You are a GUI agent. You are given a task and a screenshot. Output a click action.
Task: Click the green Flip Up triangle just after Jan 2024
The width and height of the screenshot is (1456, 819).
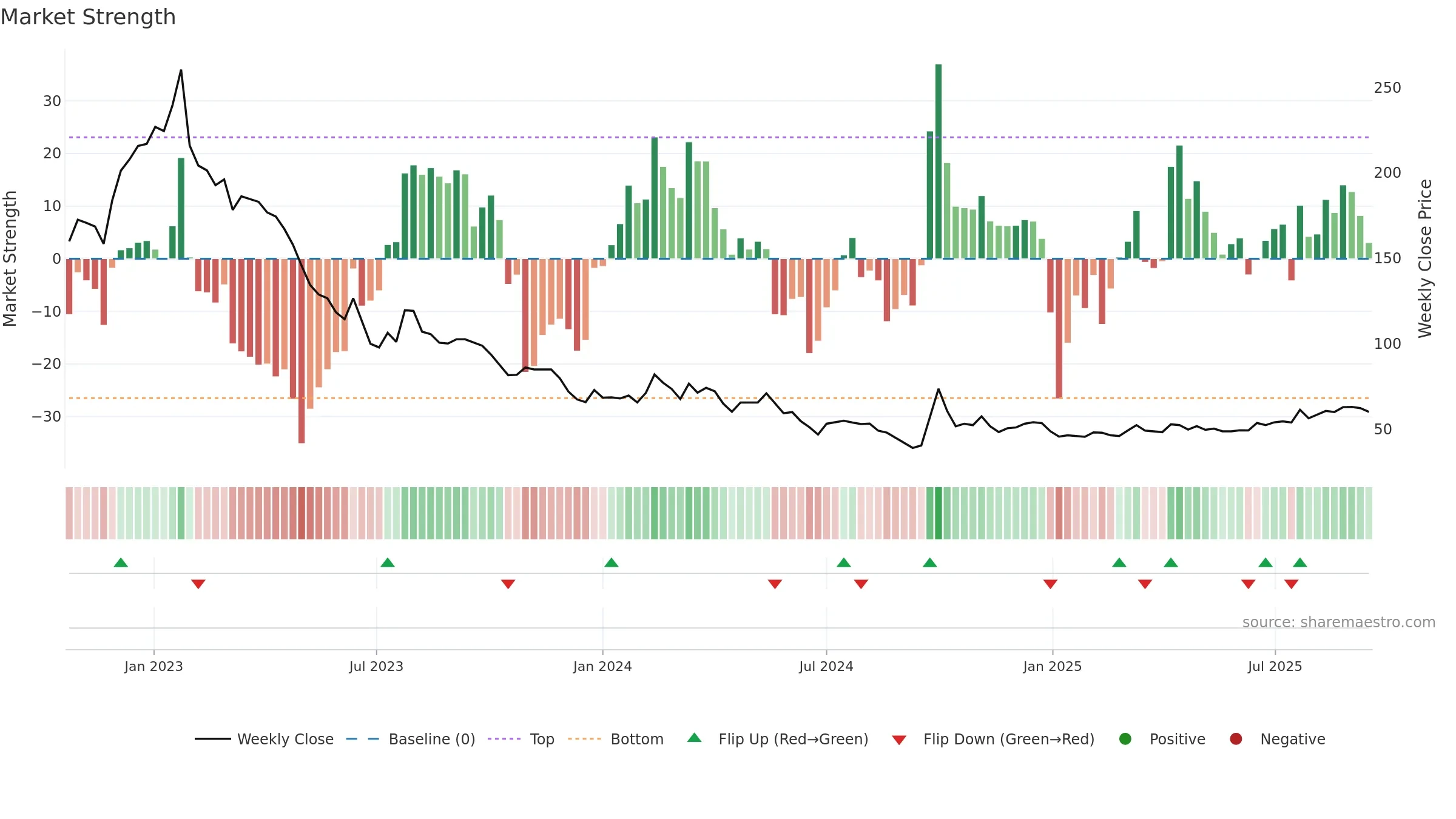point(612,562)
